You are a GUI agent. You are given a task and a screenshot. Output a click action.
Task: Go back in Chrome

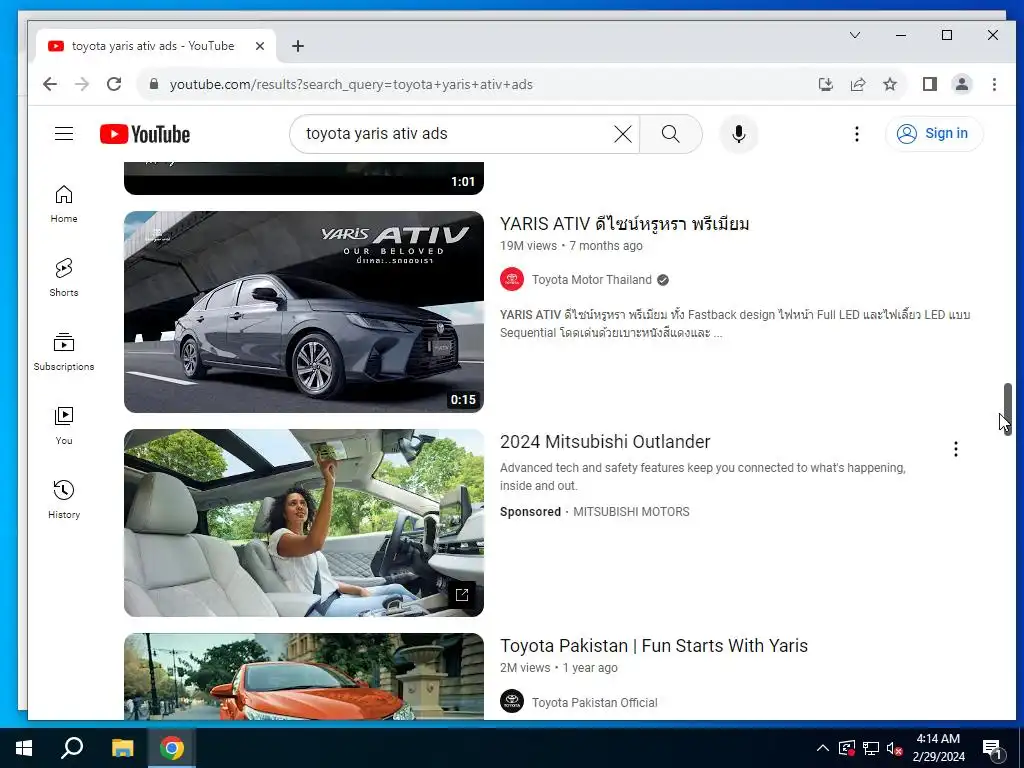tap(50, 84)
